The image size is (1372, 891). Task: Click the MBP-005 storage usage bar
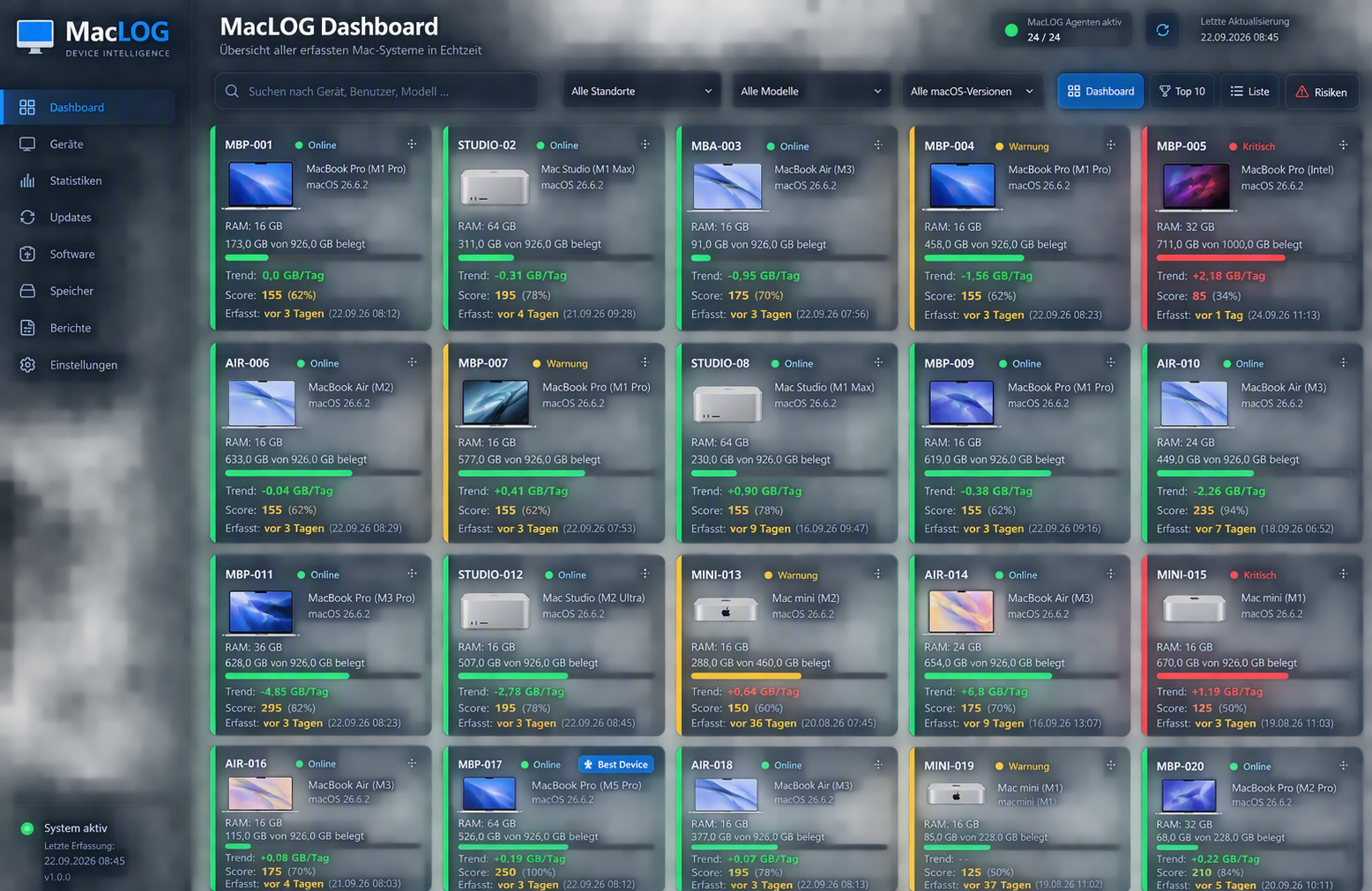(1254, 258)
